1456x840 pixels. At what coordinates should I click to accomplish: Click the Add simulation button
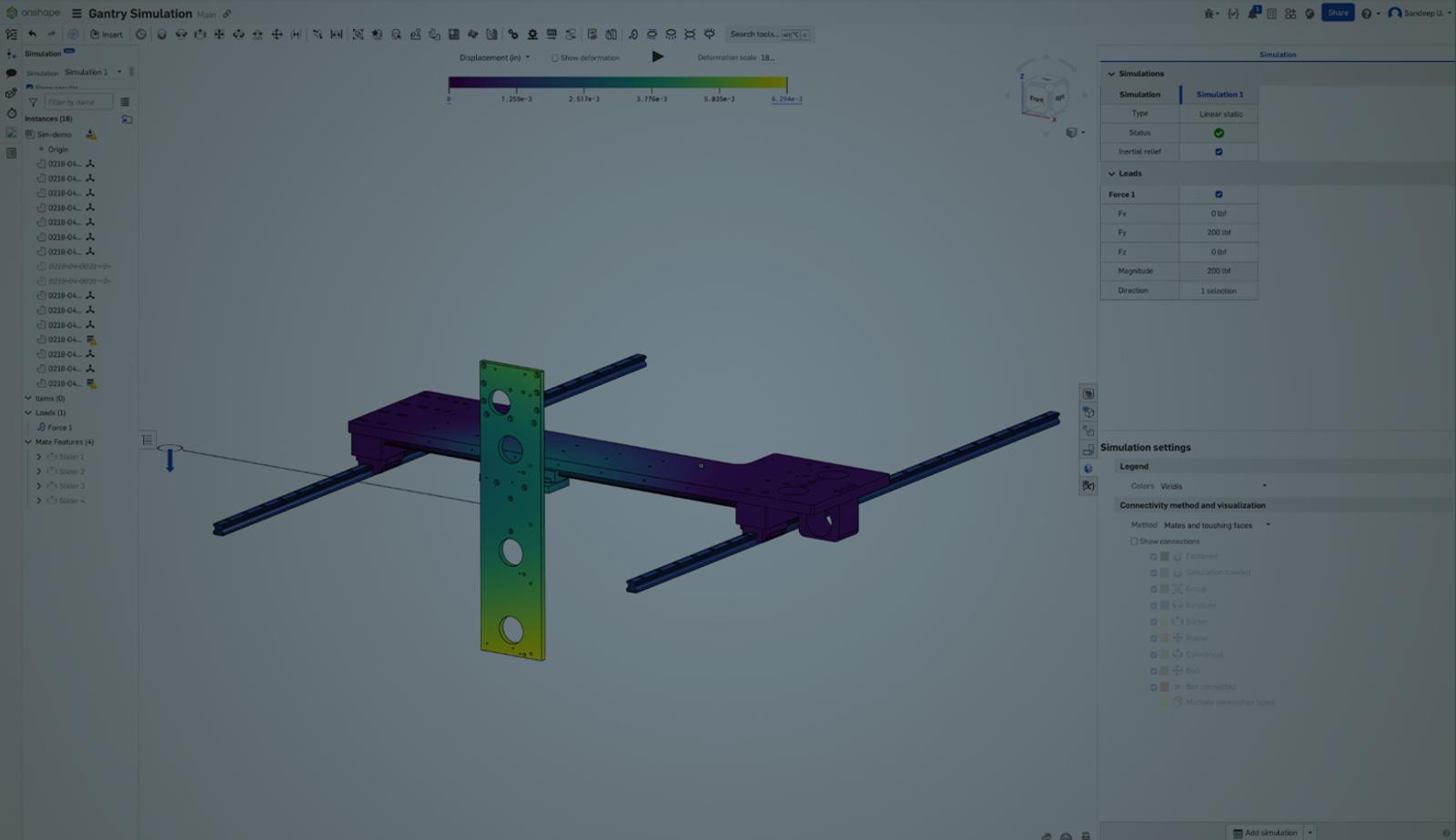1267,832
